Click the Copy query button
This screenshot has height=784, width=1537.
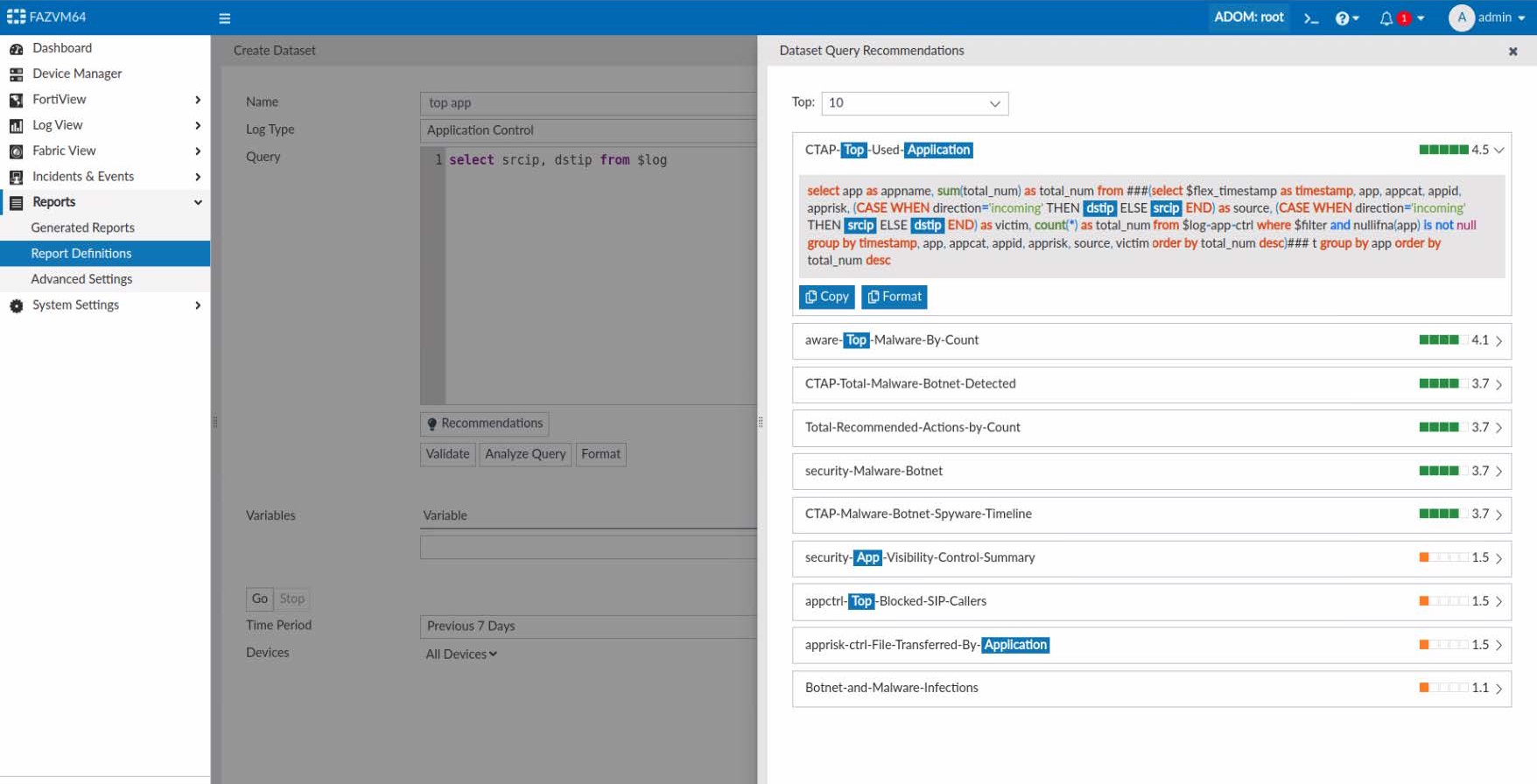[x=826, y=297]
